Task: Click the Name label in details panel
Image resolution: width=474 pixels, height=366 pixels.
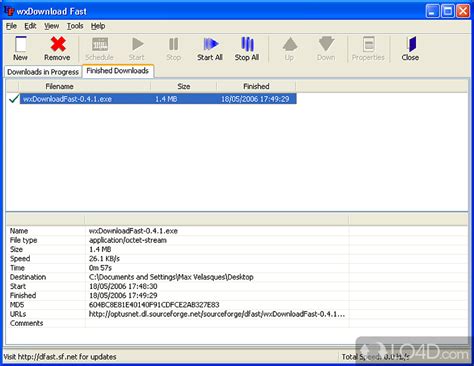Action: 19,231
